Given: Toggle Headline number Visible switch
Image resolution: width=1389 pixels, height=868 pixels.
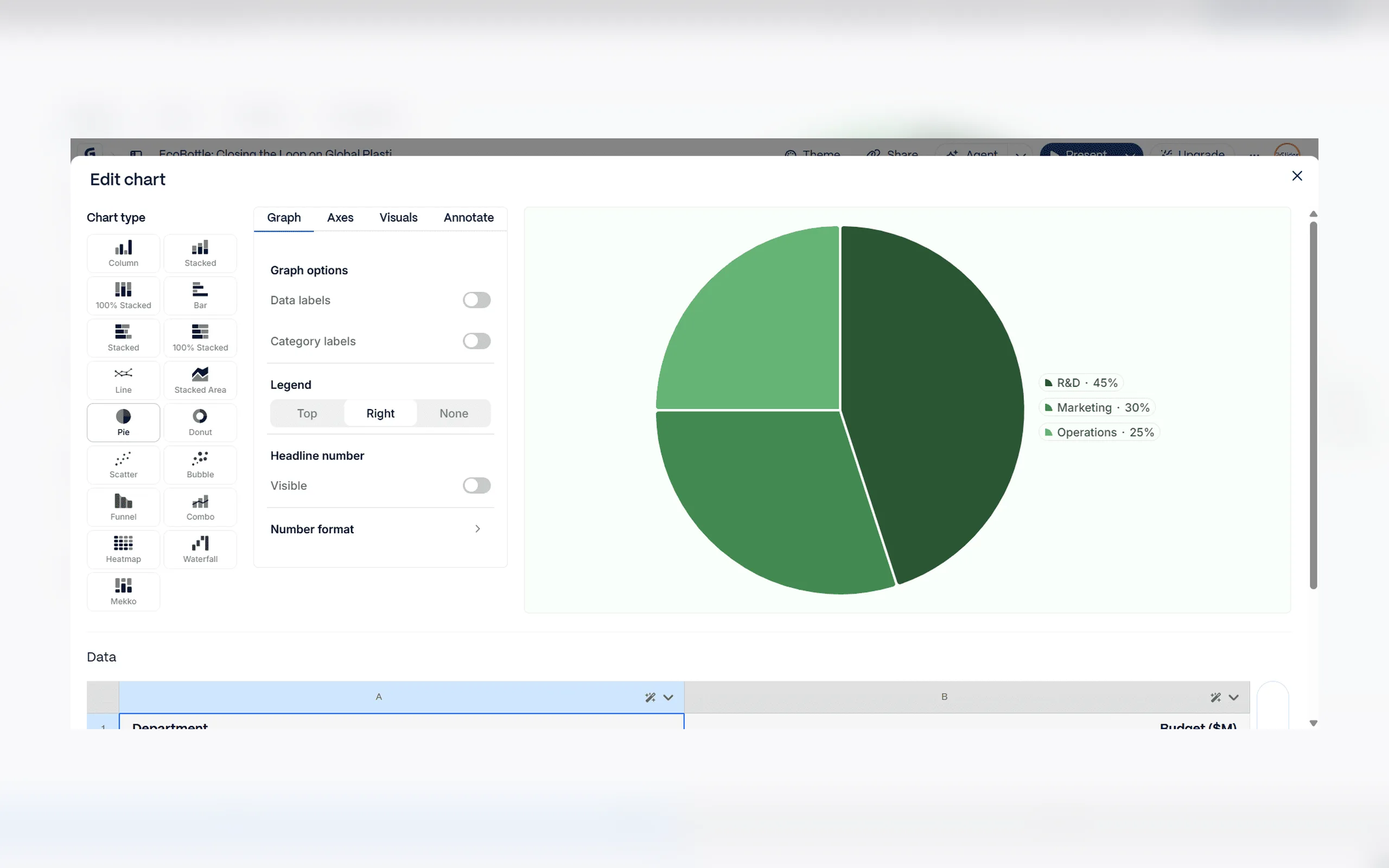Looking at the screenshot, I should (x=476, y=486).
